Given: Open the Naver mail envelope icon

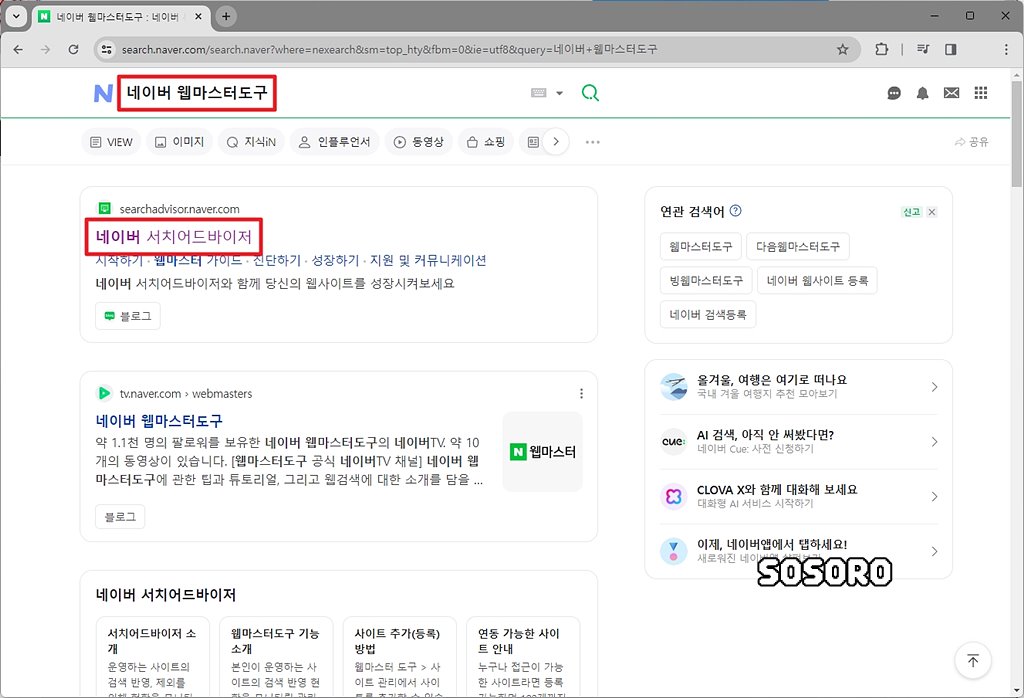Looking at the screenshot, I should 952,93.
